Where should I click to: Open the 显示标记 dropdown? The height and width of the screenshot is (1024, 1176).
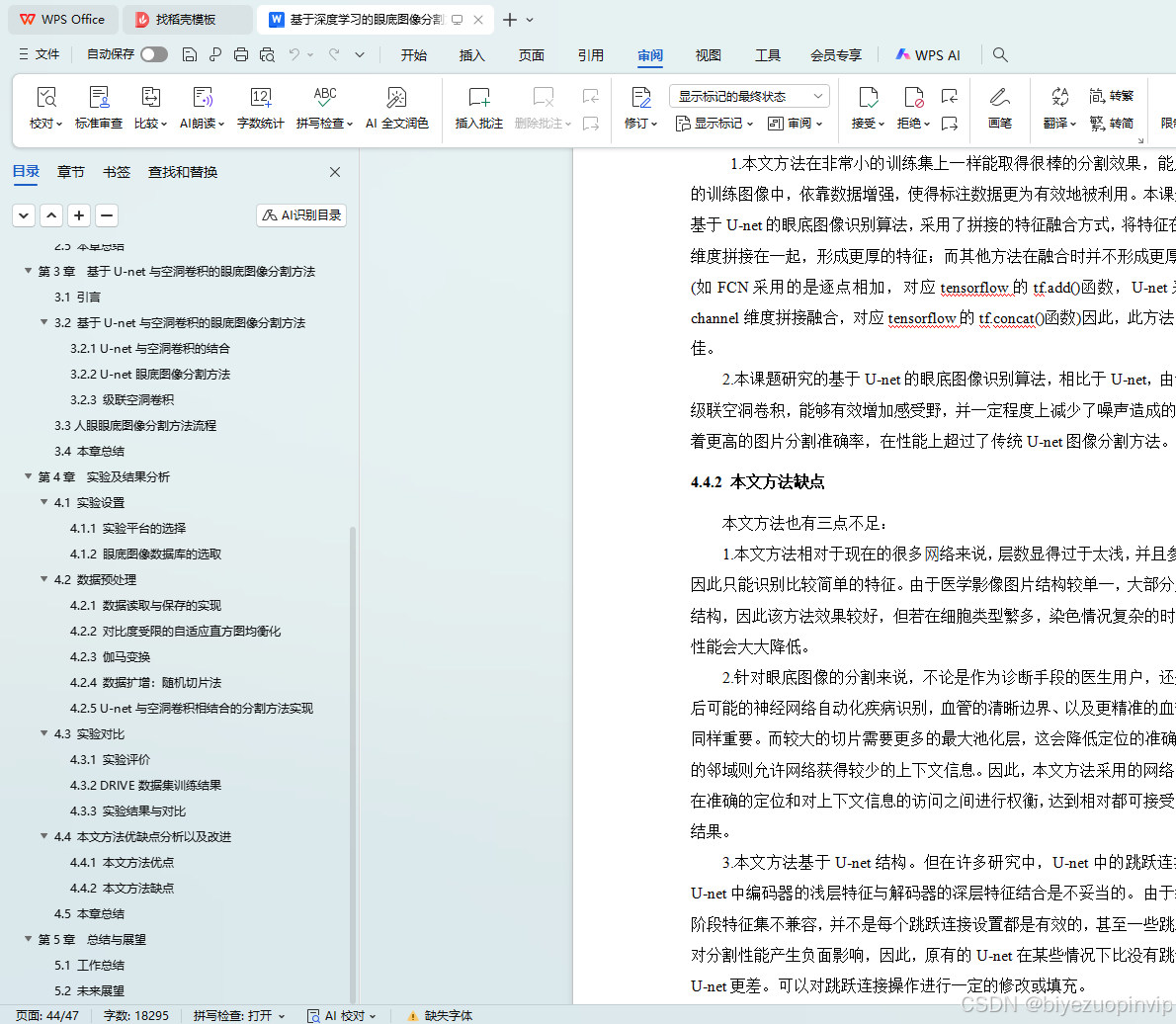coord(714,123)
